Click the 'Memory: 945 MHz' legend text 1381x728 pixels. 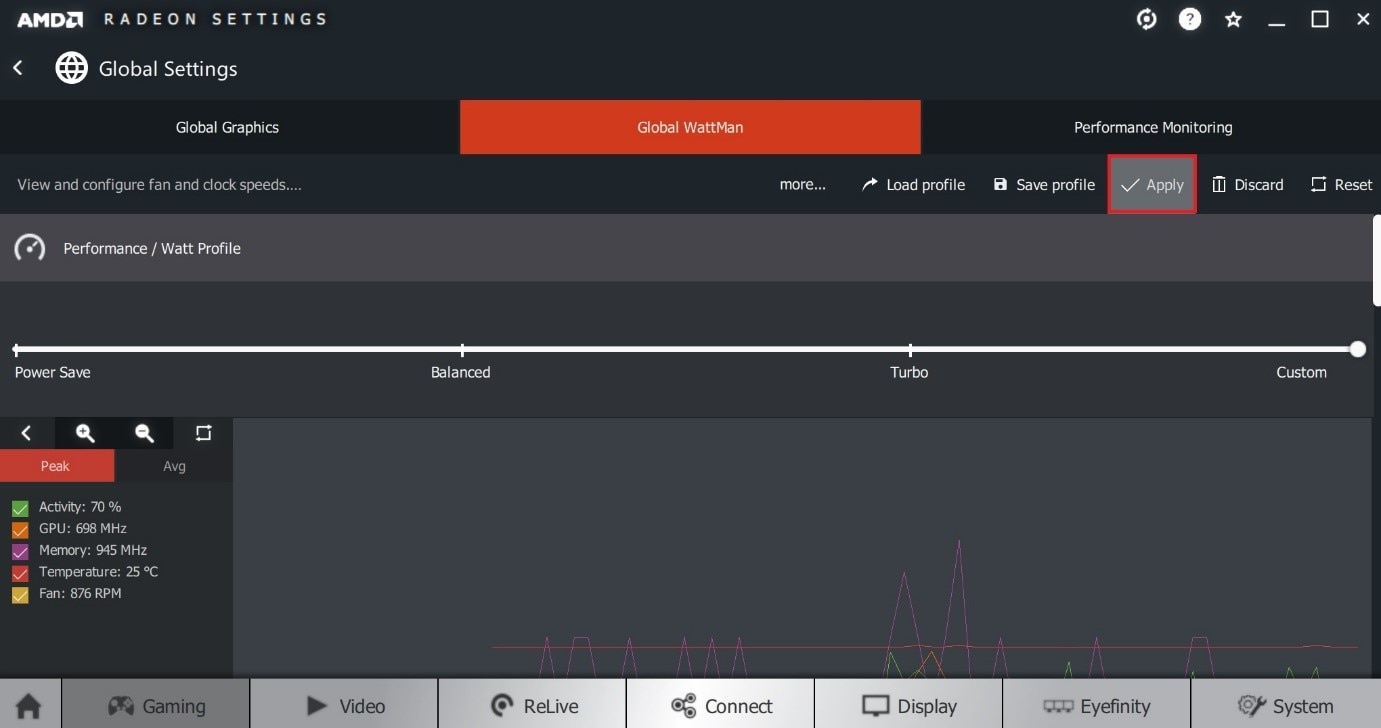click(93, 551)
